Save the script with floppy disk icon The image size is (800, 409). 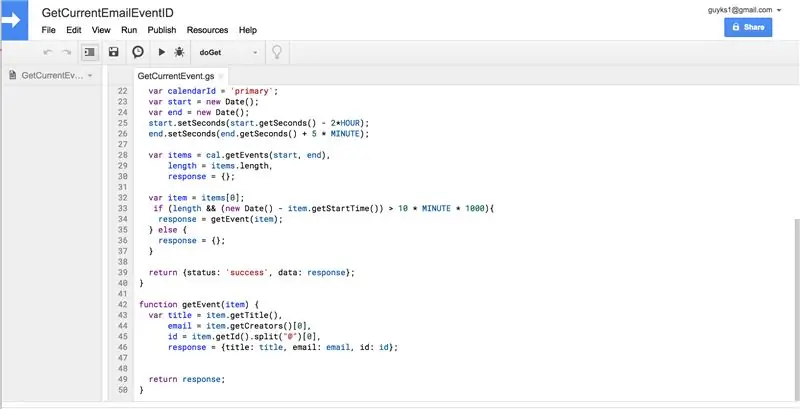click(114, 52)
